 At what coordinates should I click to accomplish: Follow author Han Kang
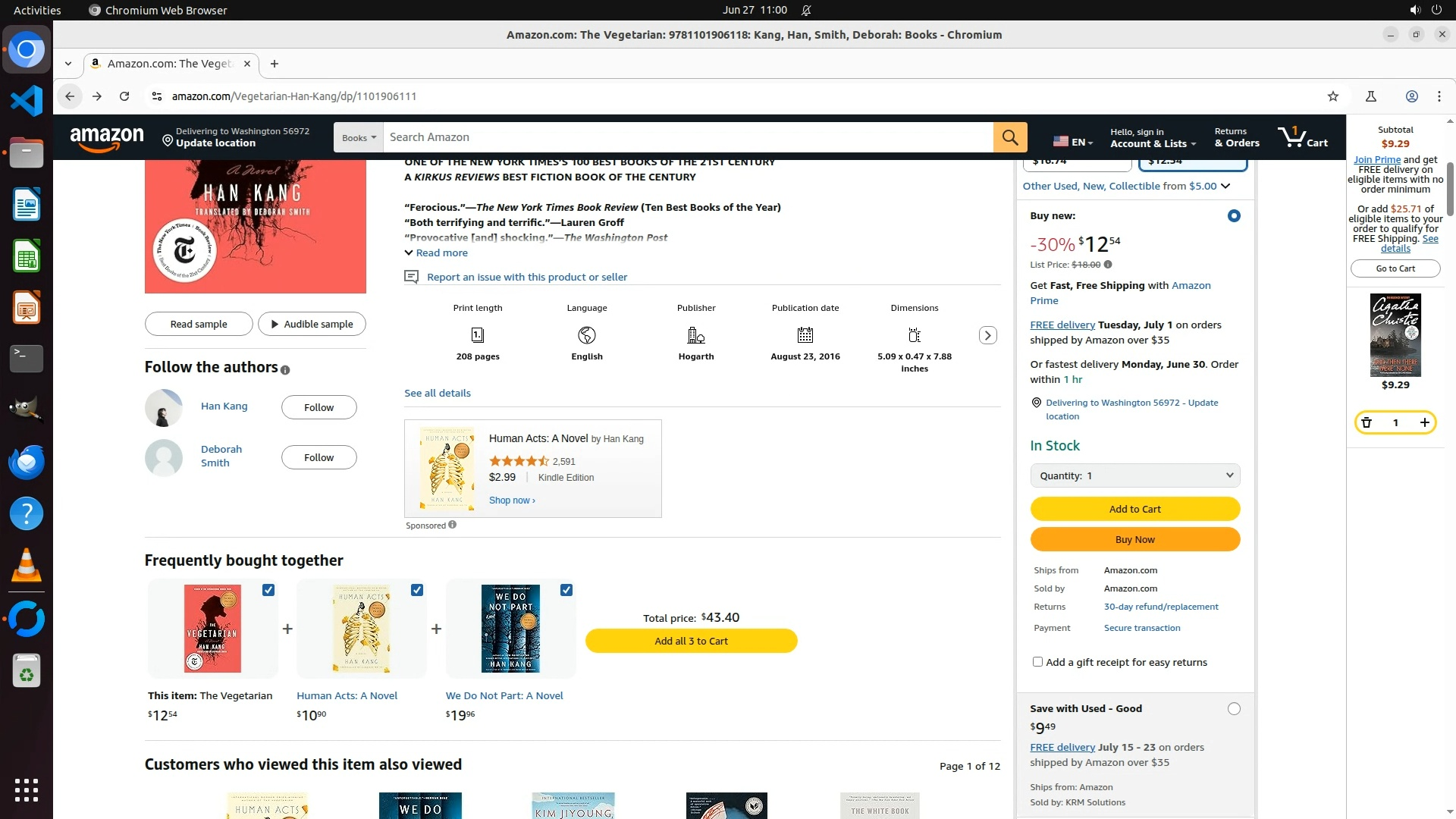click(318, 407)
